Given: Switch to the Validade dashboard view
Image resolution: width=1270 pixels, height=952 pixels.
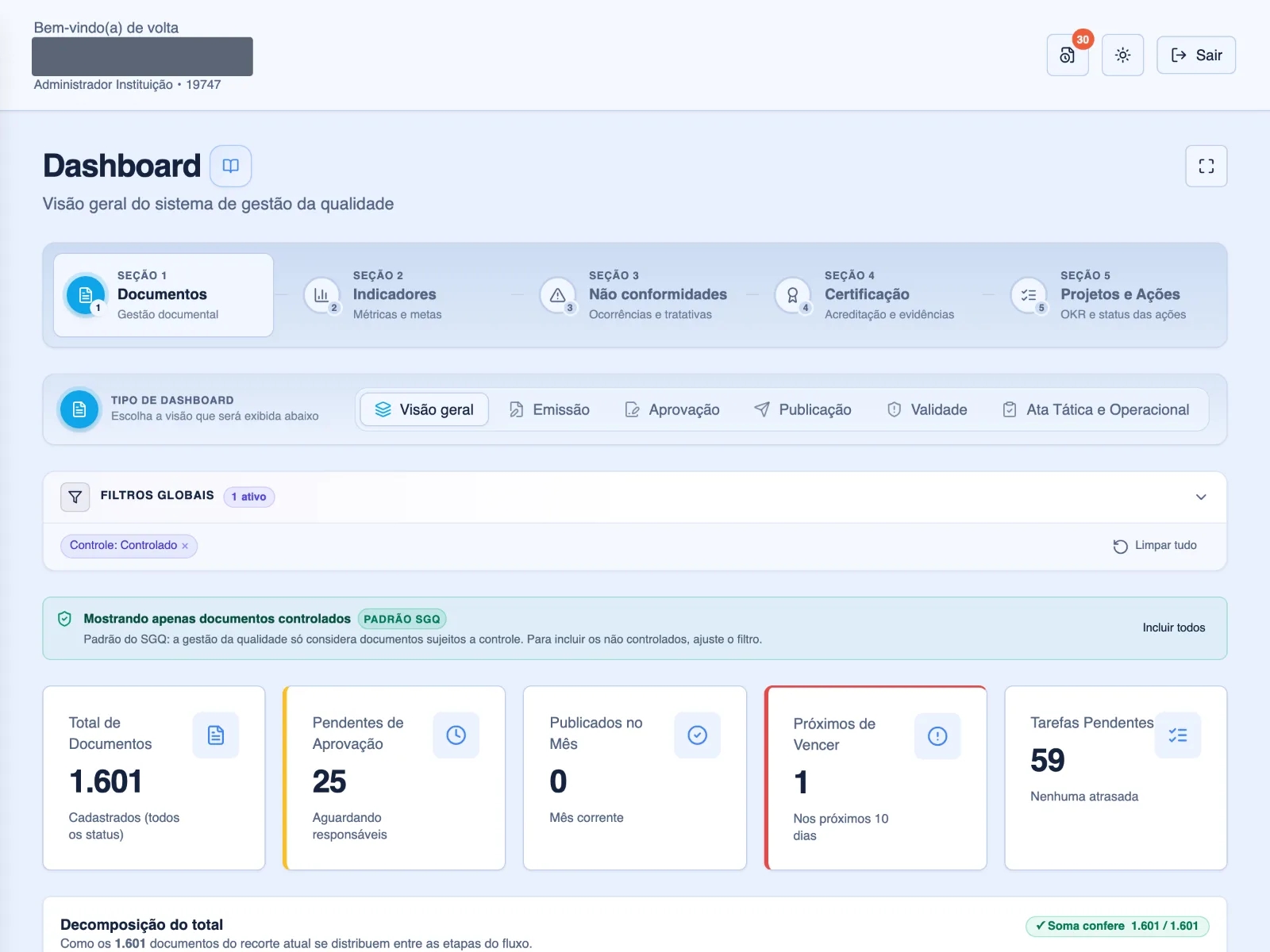Looking at the screenshot, I should [x=927, y=409].
